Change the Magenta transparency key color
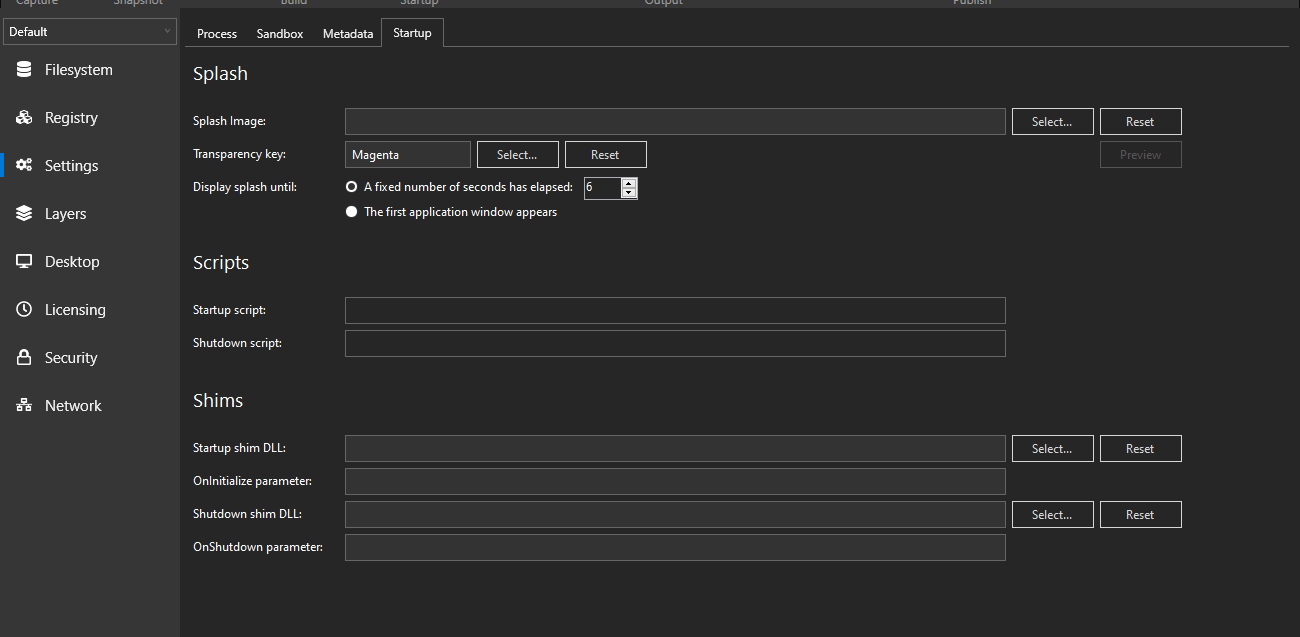The image size is (1300, 637). tap(517, 154)
